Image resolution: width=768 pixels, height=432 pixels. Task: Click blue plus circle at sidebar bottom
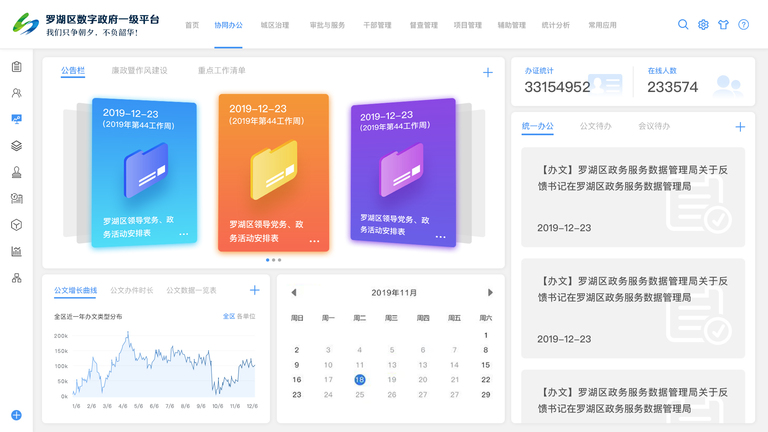[x=16, y=415]
